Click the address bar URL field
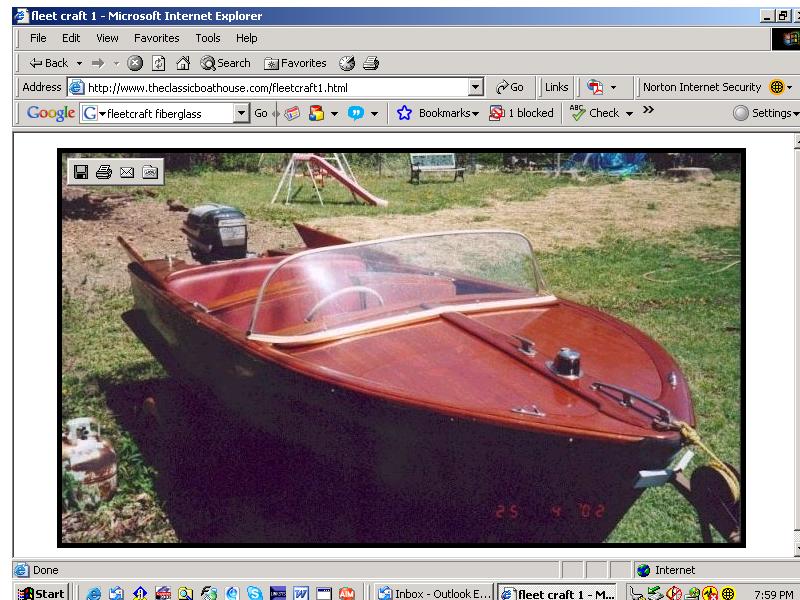Image resolution: width=800 pixels, height=600 pixels. point(276,88)
